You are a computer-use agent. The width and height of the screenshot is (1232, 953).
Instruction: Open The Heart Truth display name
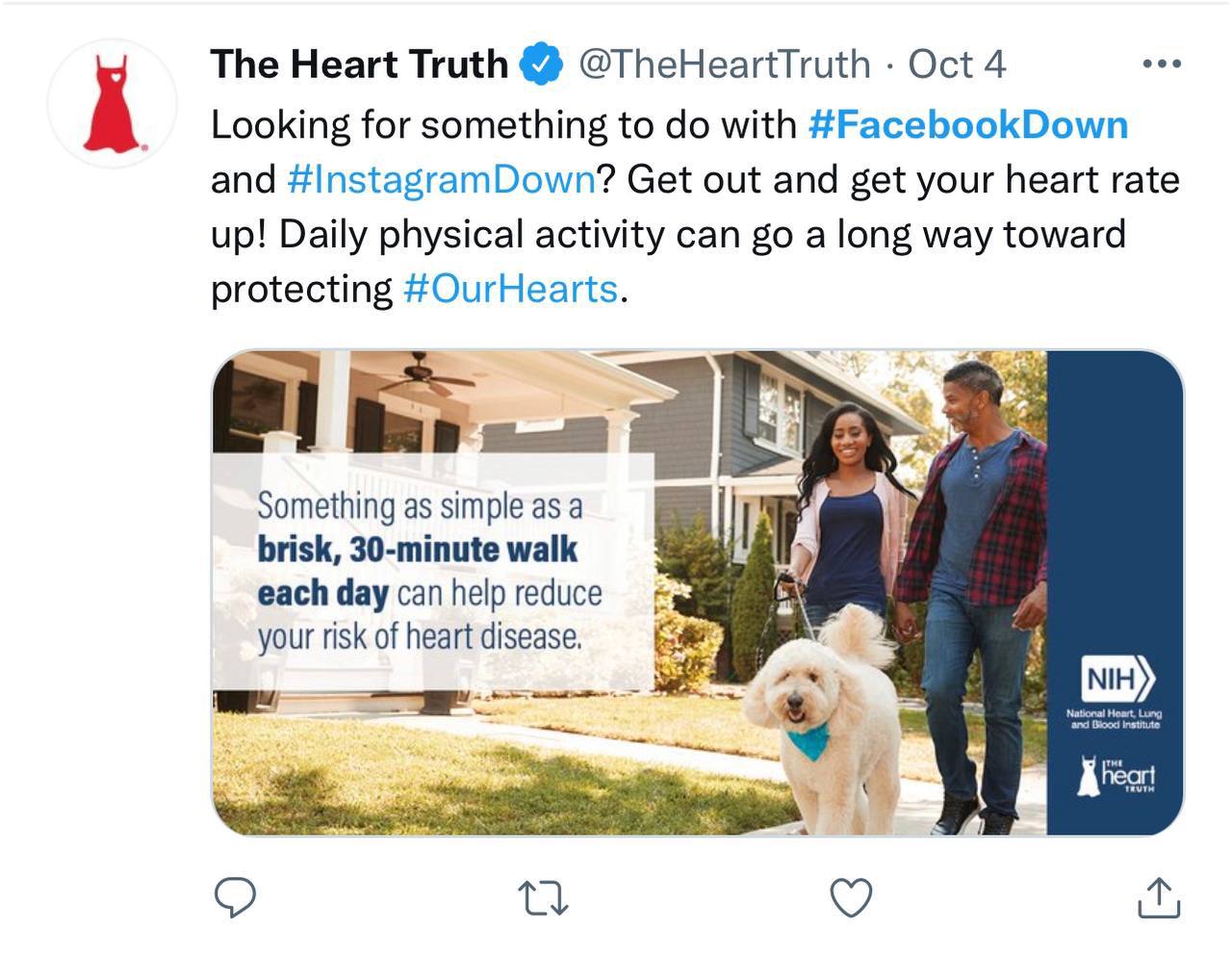tap(359, 64)
